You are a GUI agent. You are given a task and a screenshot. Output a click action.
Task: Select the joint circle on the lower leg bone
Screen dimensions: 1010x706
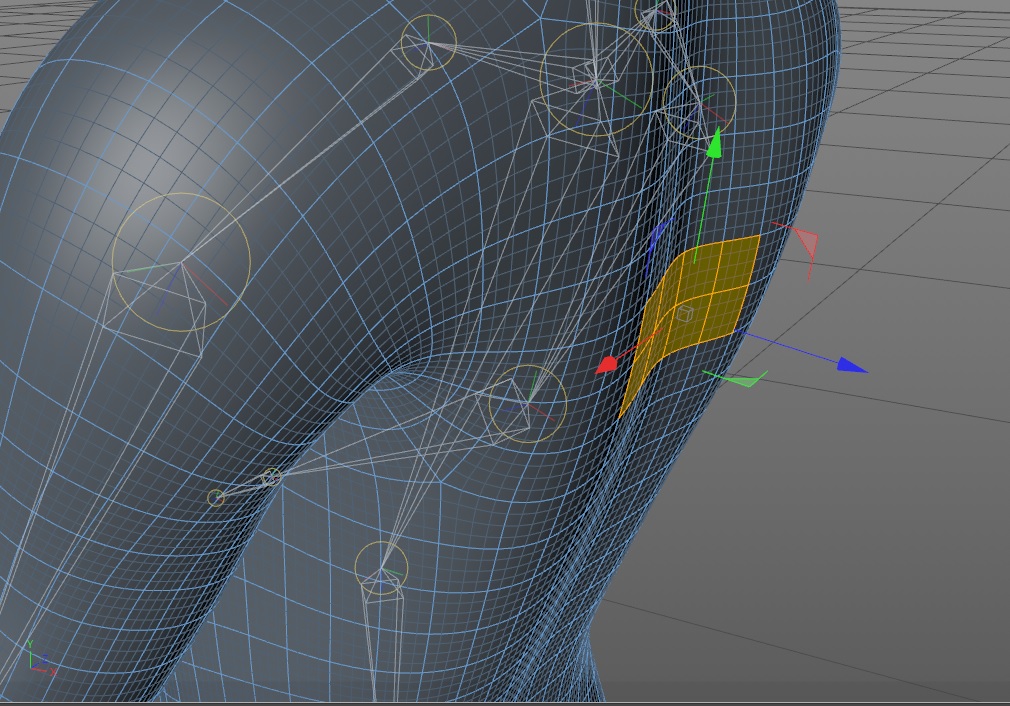pos(381,568)
